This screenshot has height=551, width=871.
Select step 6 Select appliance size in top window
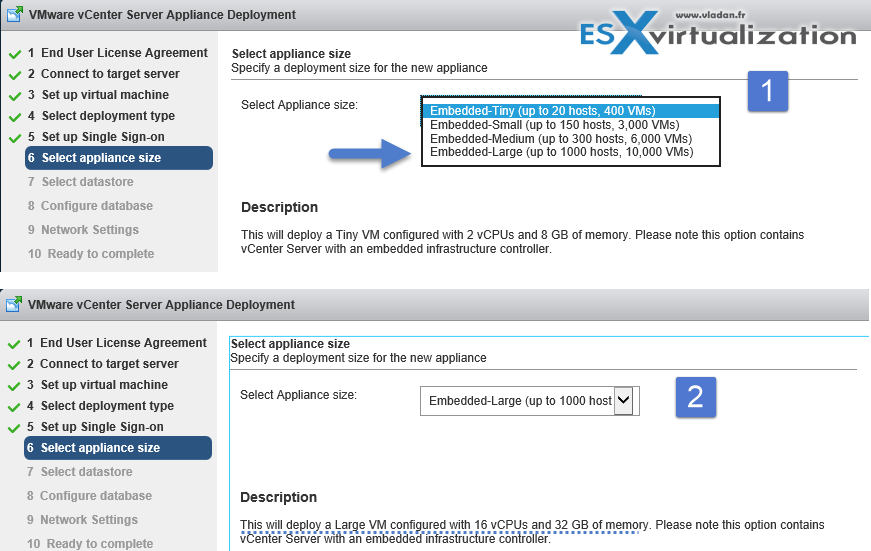pos(119,158)
